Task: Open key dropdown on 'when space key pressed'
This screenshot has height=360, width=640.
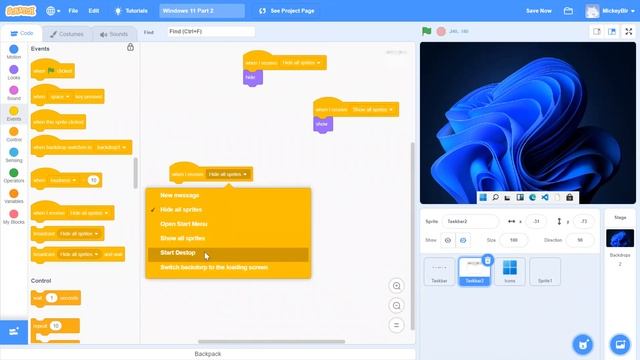Action: pyautogui.click(x=60, y=97)
